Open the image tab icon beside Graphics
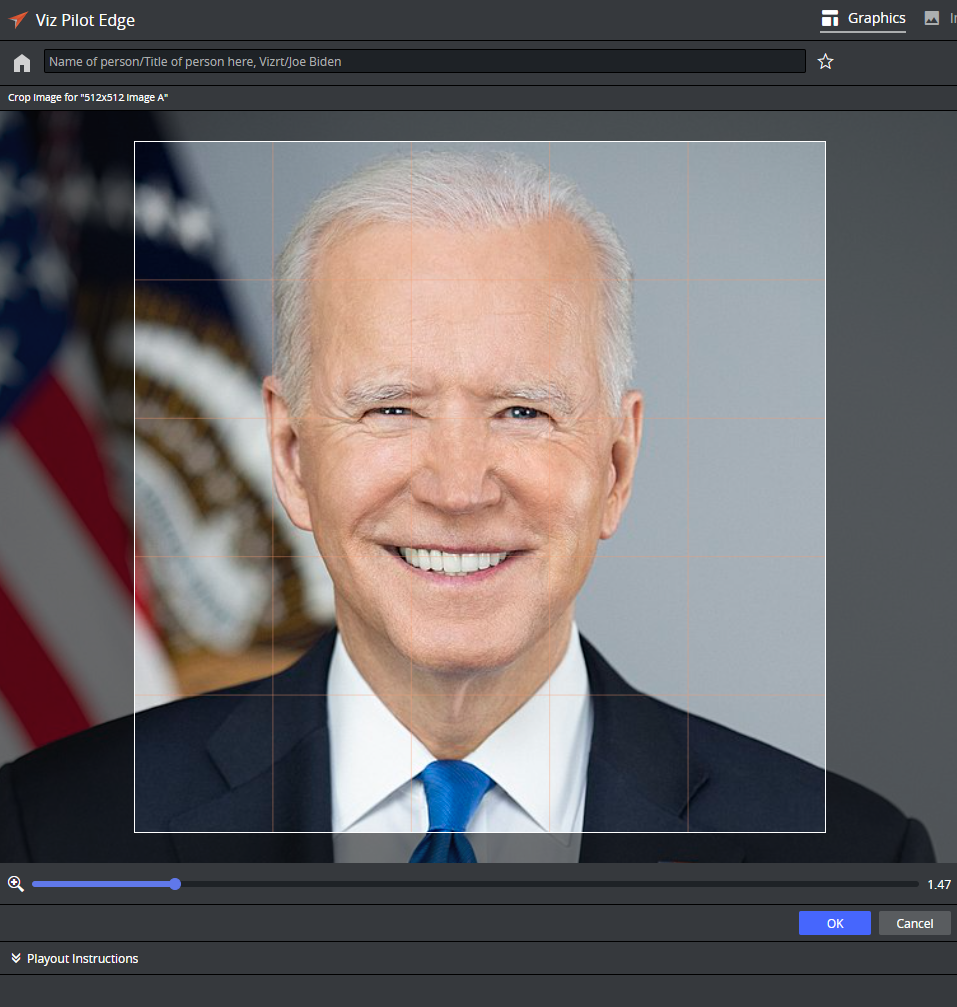 (932, 18)
